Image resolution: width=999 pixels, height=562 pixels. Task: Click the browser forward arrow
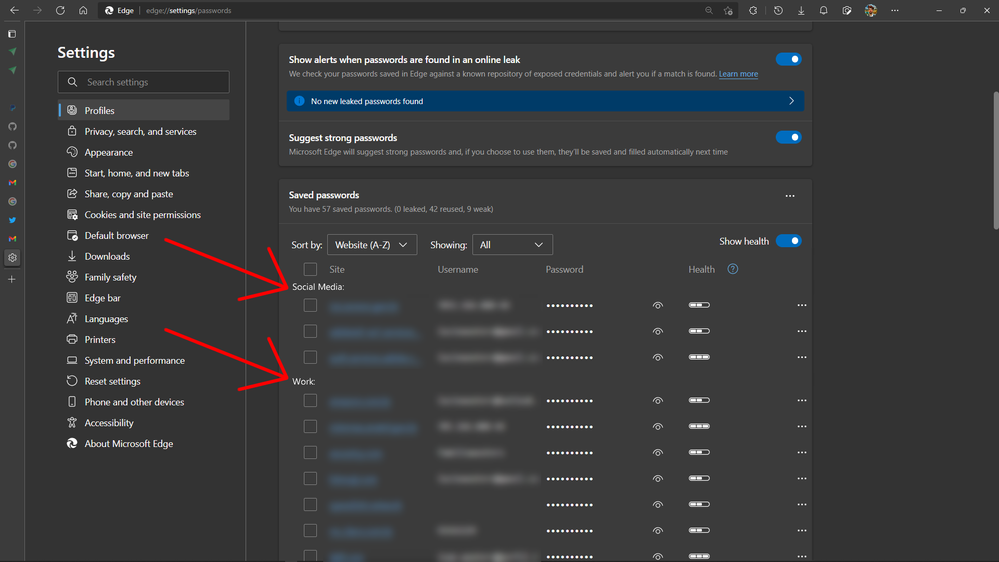click(x=38, y=10)
